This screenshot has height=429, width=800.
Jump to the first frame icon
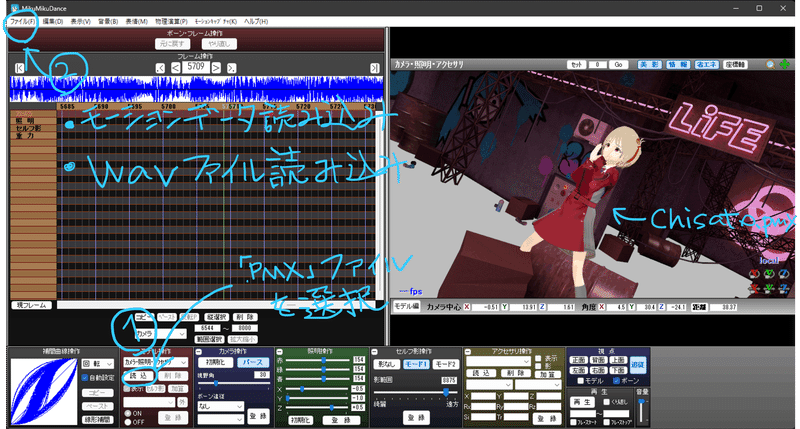(19, 68)
